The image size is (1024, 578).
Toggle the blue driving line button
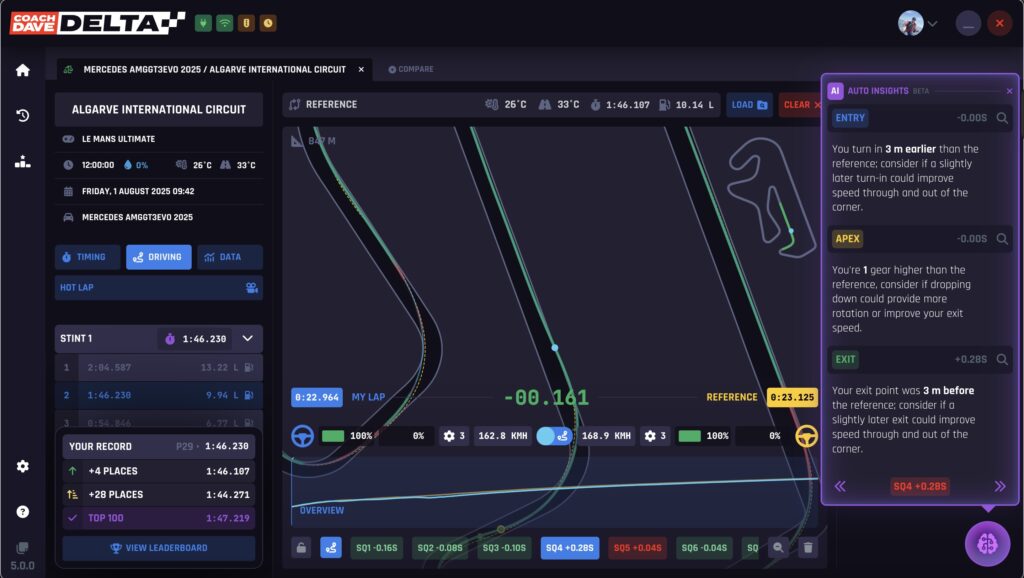(330, 547)
